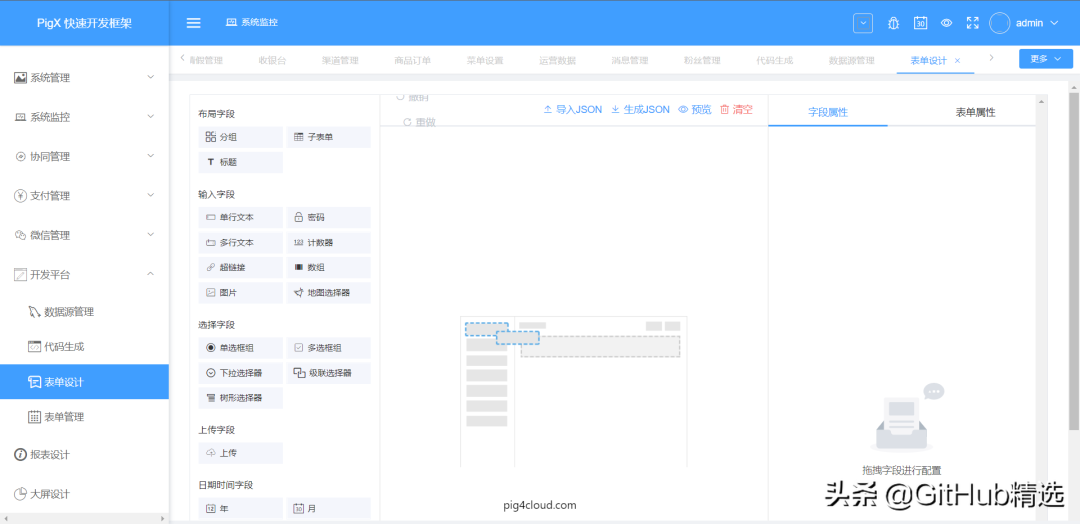Switch to the 菜单设置 tab
This screenshot has width=1080, height=524.
point(485,61)
